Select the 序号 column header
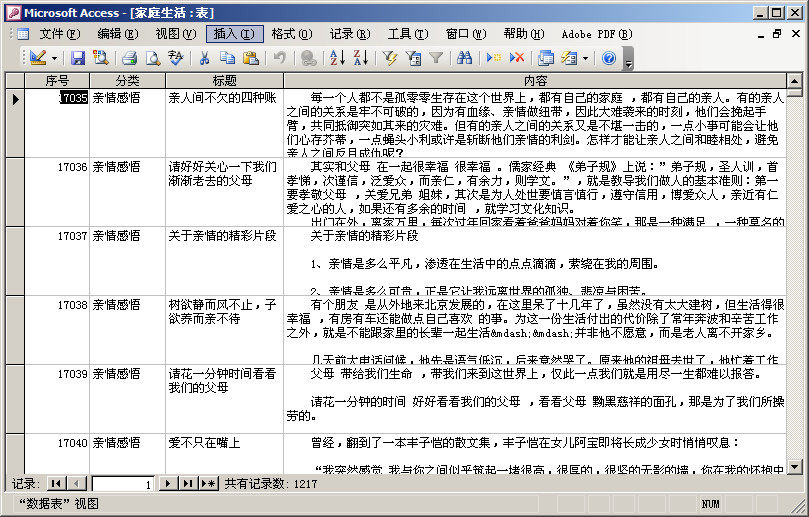Viewport: 809px width, 517px height. pos(57,80)
